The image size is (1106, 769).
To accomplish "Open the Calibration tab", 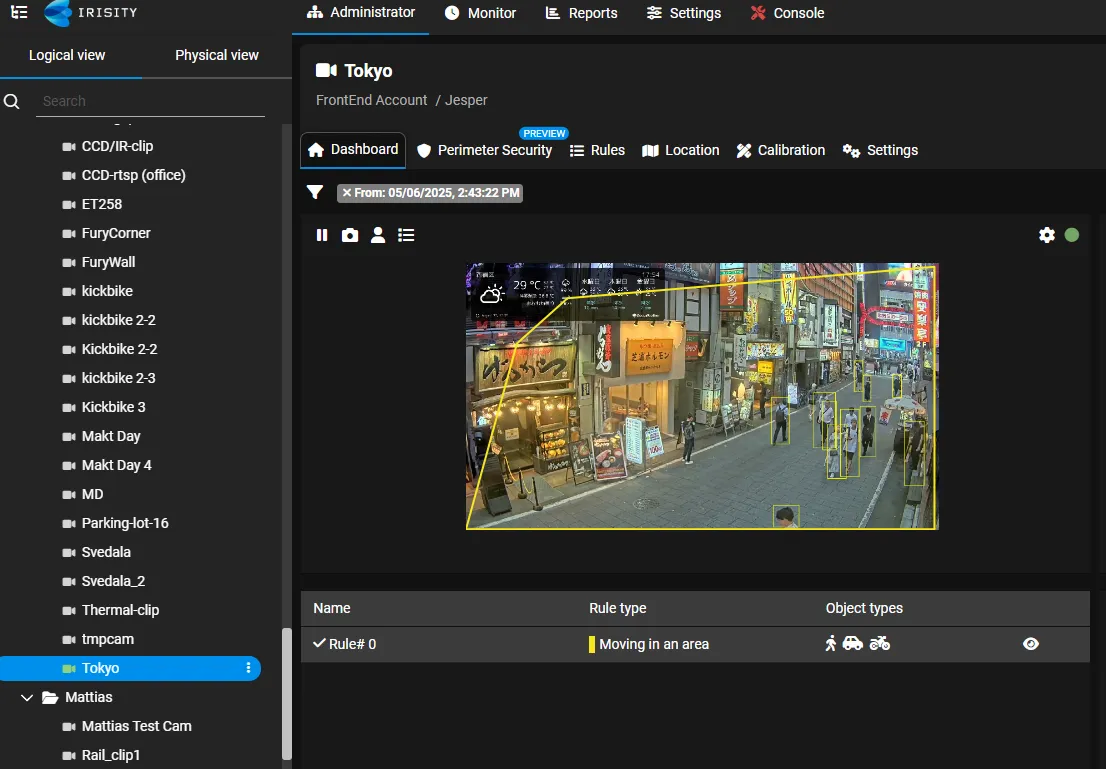I will (781, 150).
